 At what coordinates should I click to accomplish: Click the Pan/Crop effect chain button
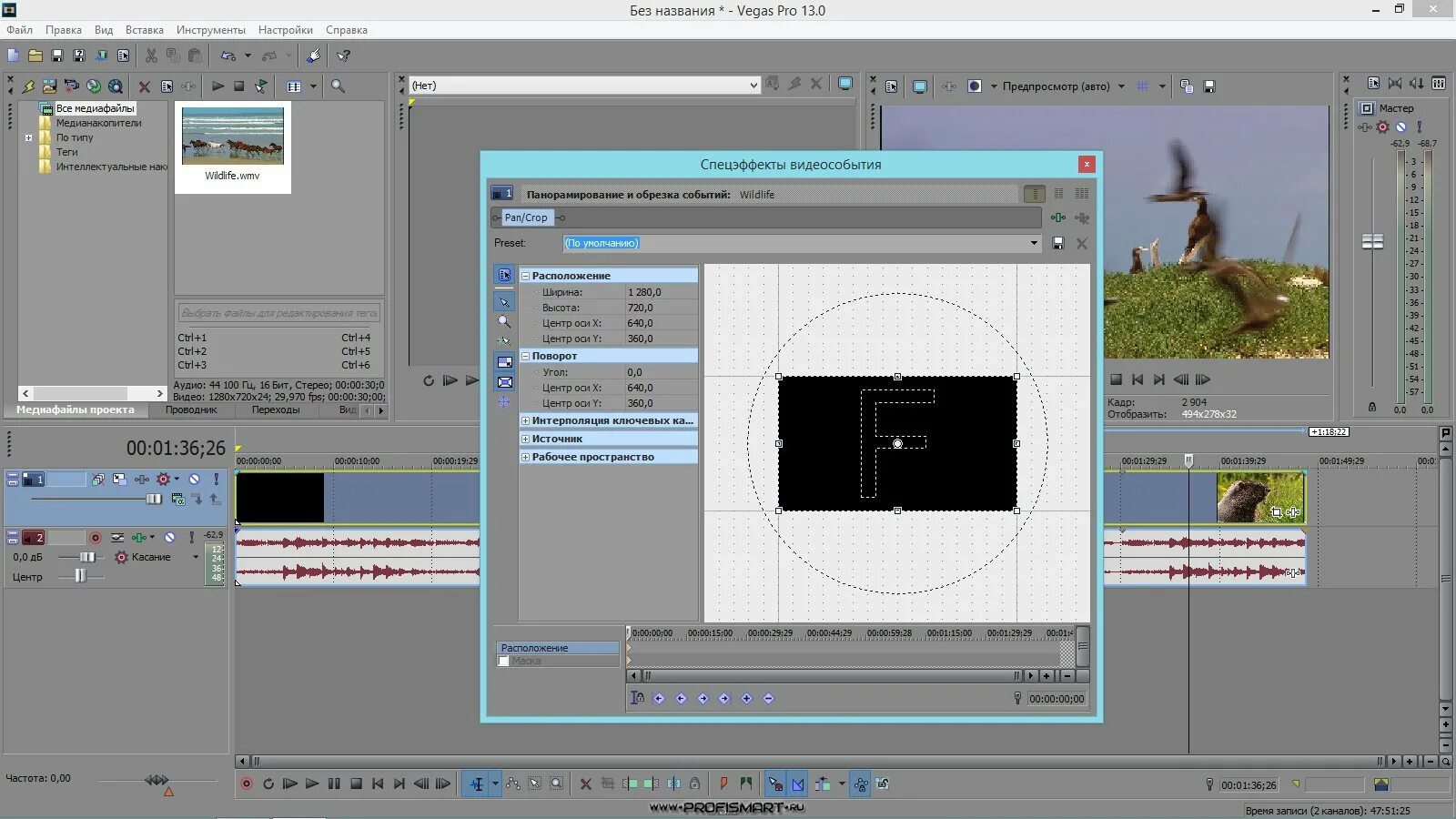(x=526, y=217)
